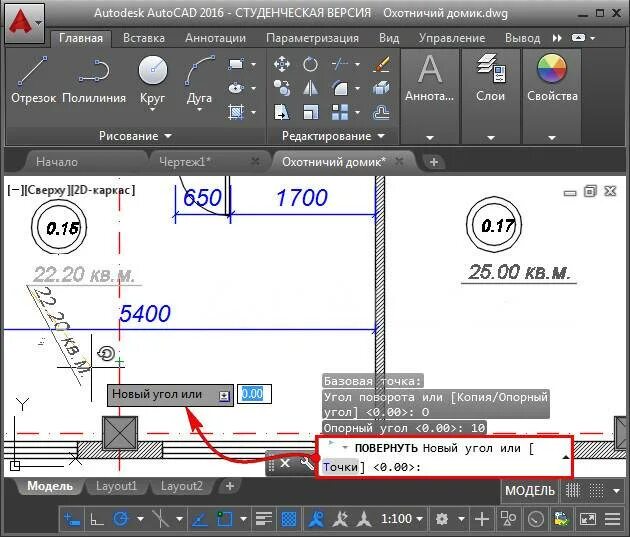Open the dropdown next to the Array tool
The width and height of the screenshot is (630, 537).
pos(357,112)
